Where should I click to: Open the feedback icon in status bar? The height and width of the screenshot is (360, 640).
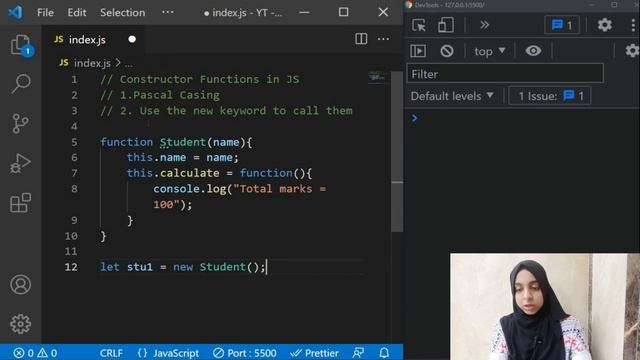click(x=358, y=353)
